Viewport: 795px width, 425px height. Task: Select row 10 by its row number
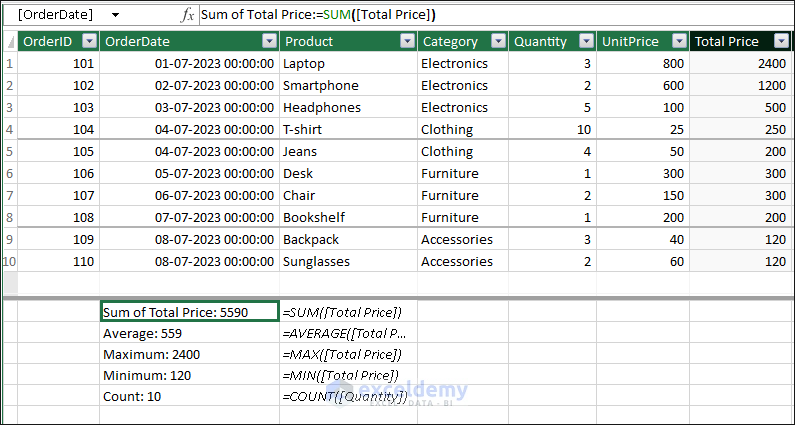pos(9,261)
